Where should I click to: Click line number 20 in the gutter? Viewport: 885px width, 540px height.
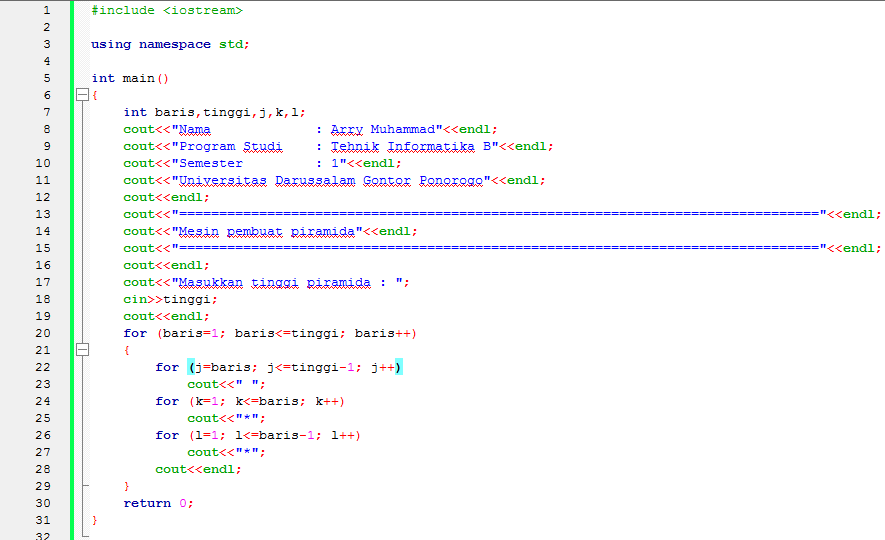pos(43,333)
